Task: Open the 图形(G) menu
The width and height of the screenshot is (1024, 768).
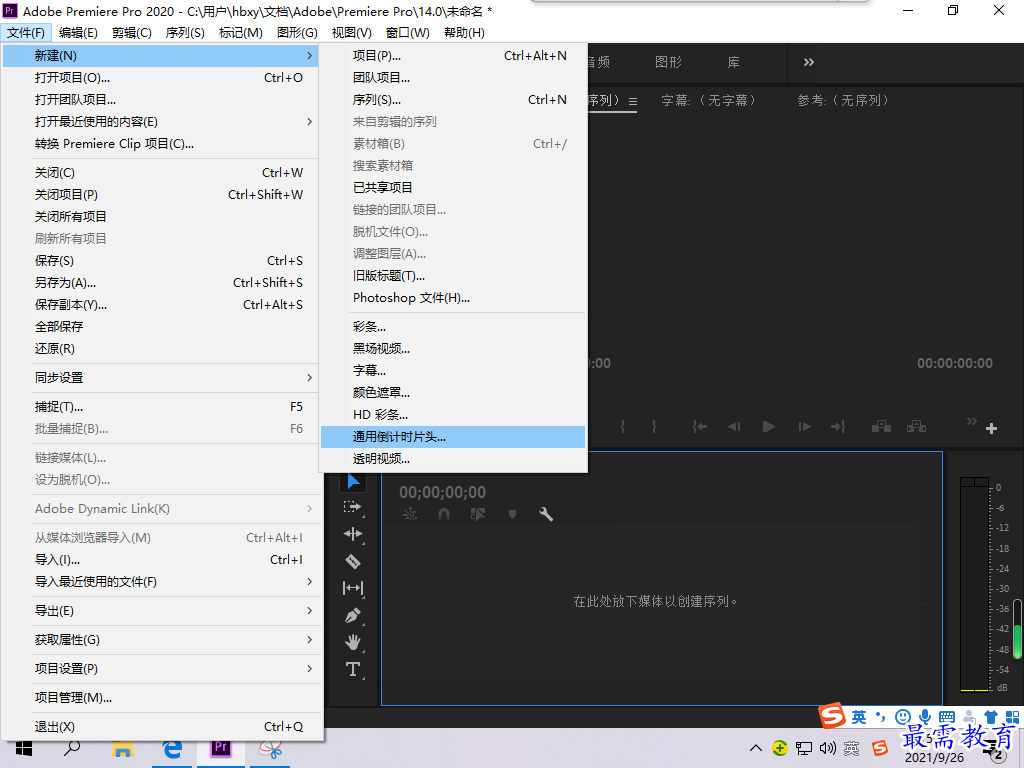Action: tap(297, 33)
